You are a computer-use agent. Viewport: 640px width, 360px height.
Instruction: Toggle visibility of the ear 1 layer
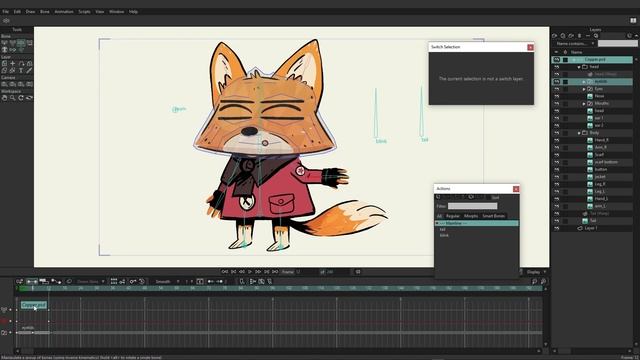pos(557,118)
